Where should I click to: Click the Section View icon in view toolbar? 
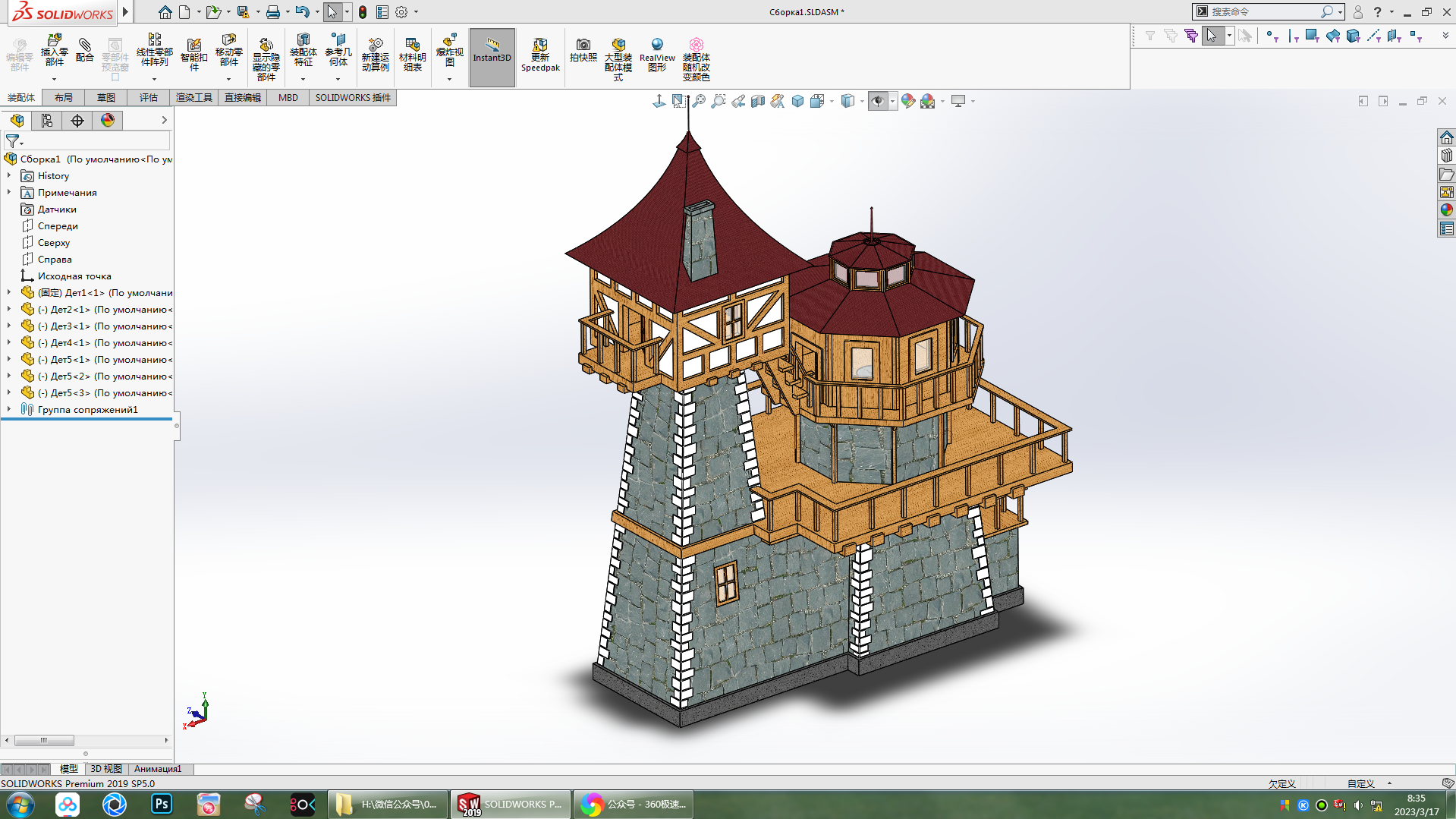(x=757, y=101)
